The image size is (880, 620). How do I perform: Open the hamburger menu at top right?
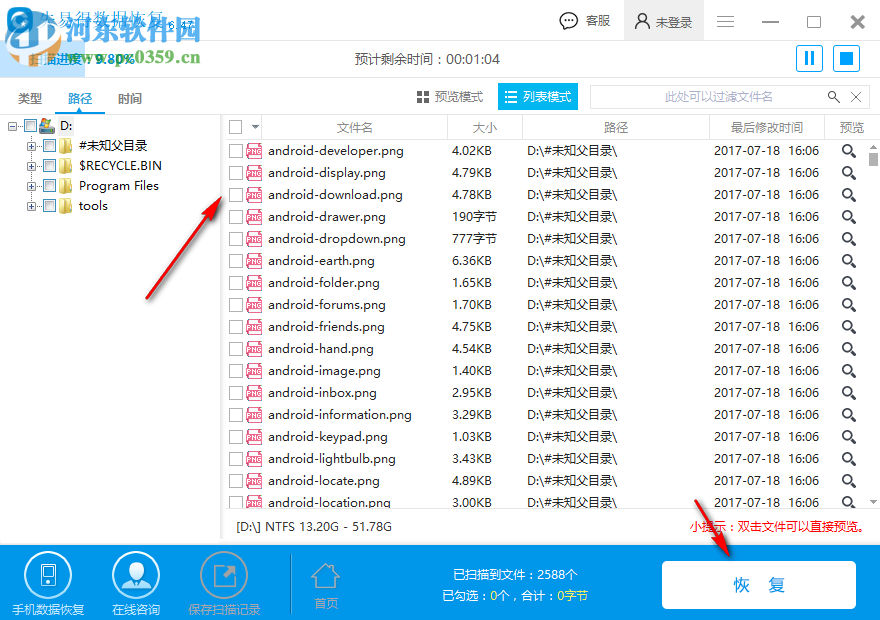(725, 20)
